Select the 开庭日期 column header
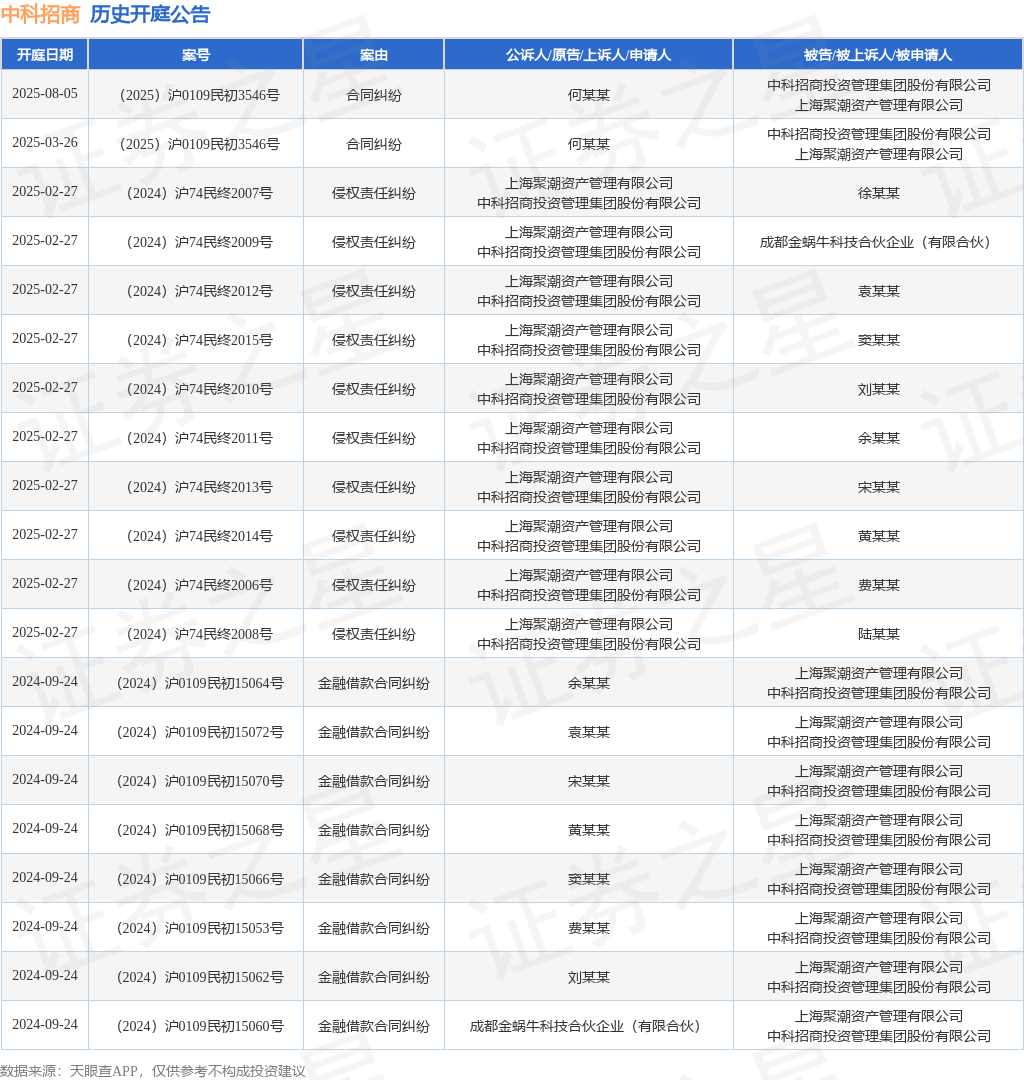 point(45,55)
